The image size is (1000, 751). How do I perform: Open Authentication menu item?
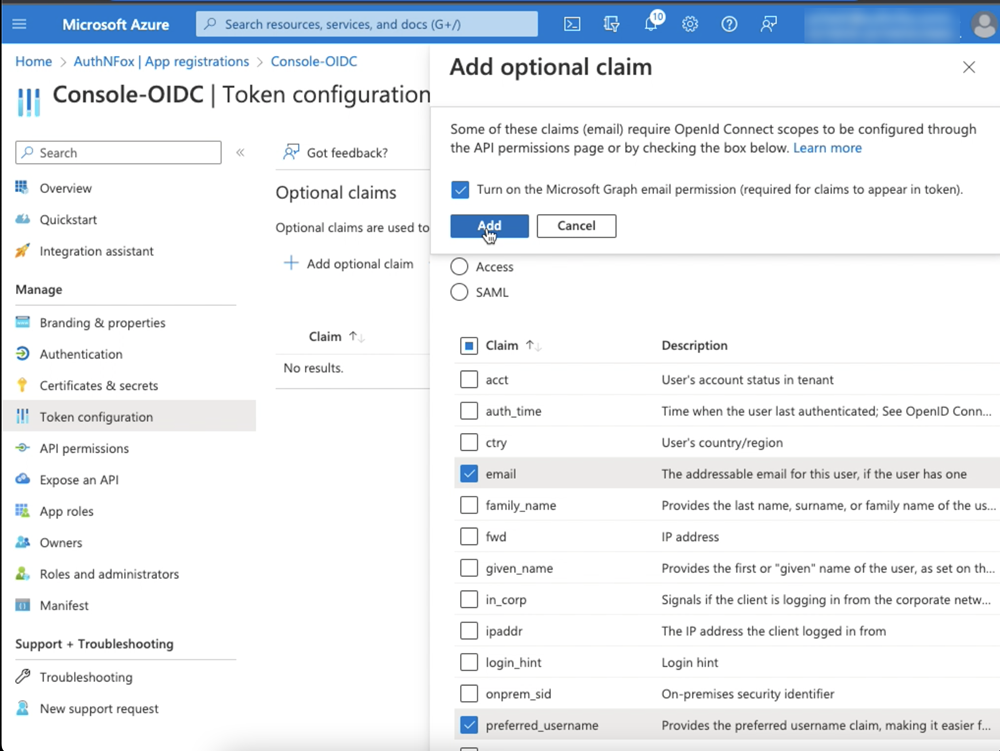pyautogui.click(x=80, y=354)
